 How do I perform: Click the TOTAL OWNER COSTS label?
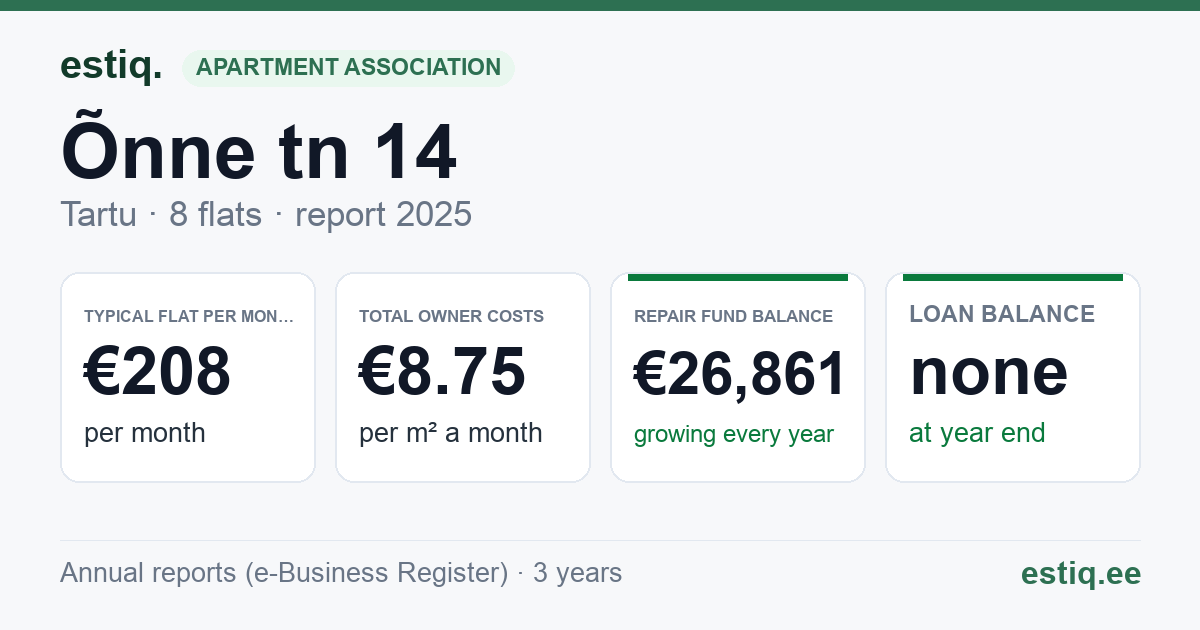pos(451,316)
